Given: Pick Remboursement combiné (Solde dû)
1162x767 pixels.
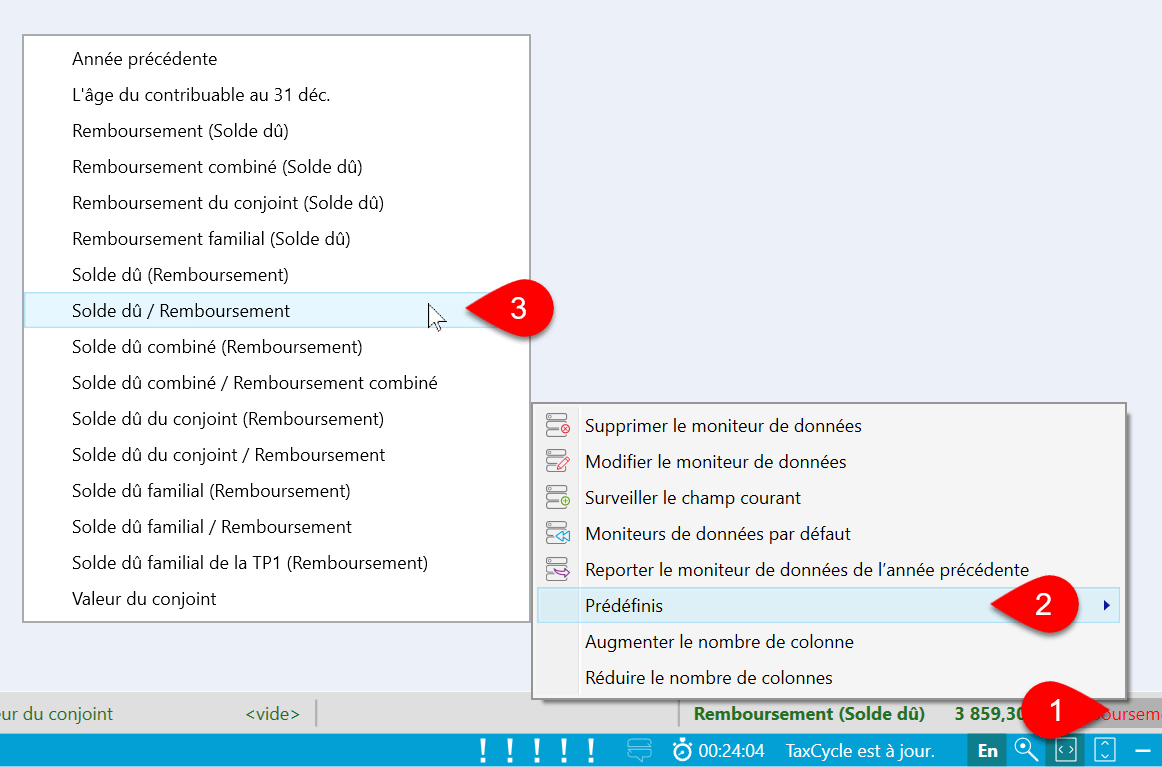Looking at the screenshot, I should [x=277, y=167].
